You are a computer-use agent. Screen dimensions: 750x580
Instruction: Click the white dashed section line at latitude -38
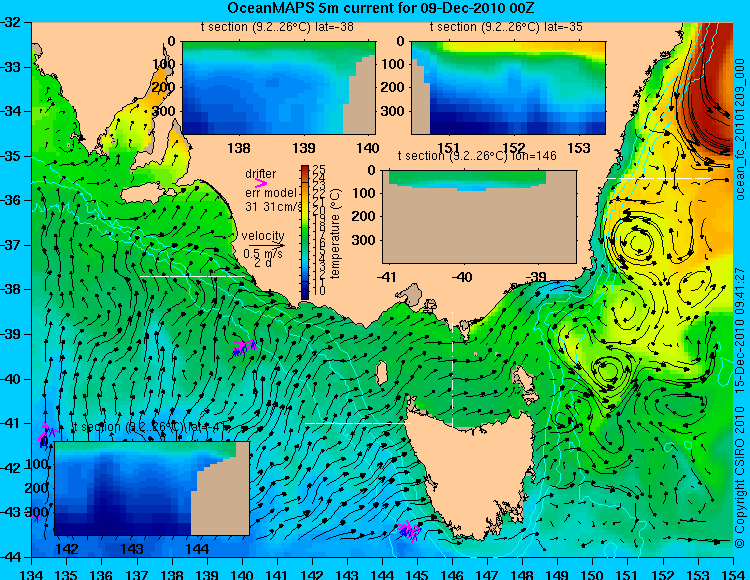[193, 276]
